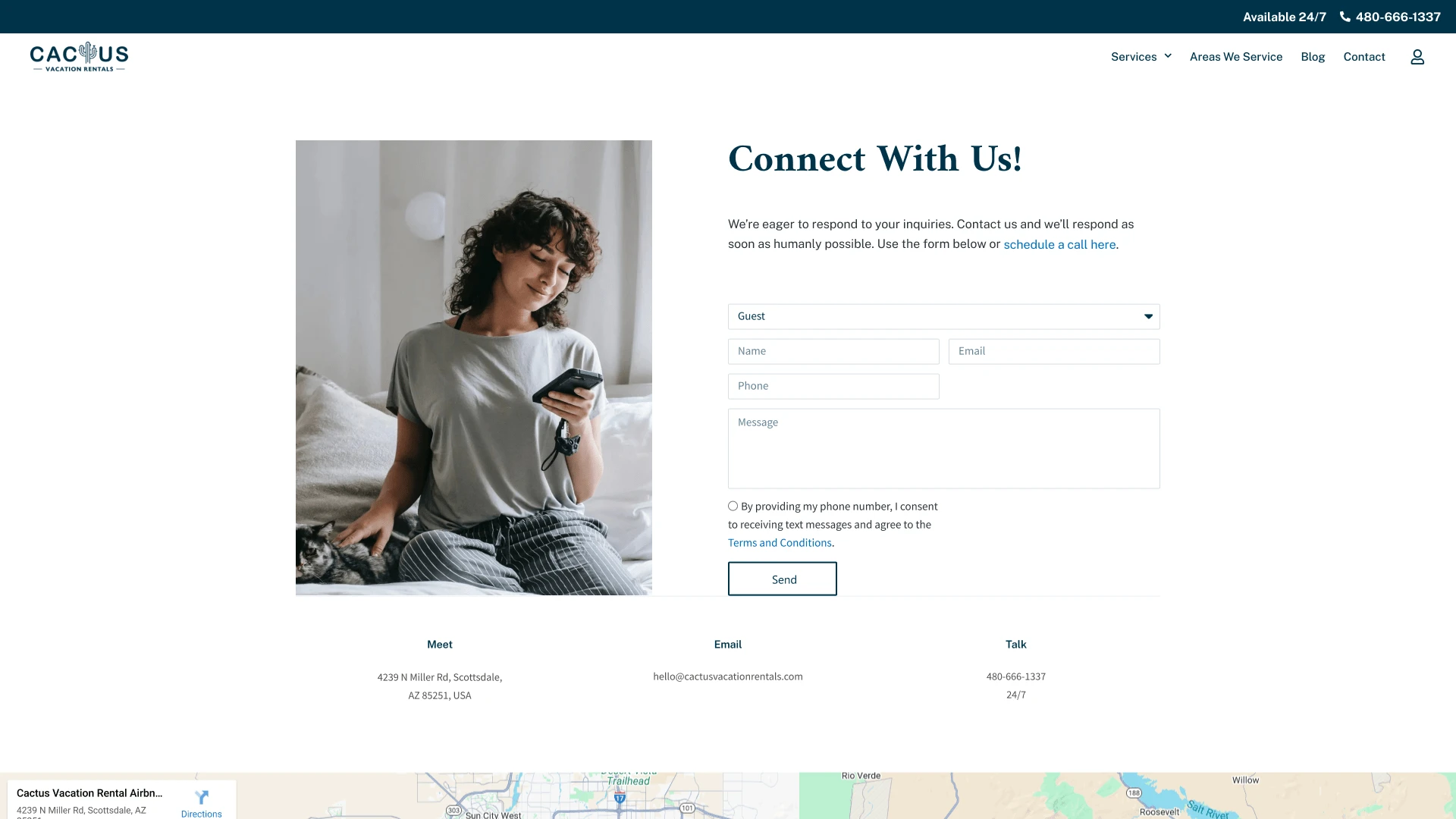Click the Email input field
The height and width of the screenshot is (819, 1456).
1053,351
